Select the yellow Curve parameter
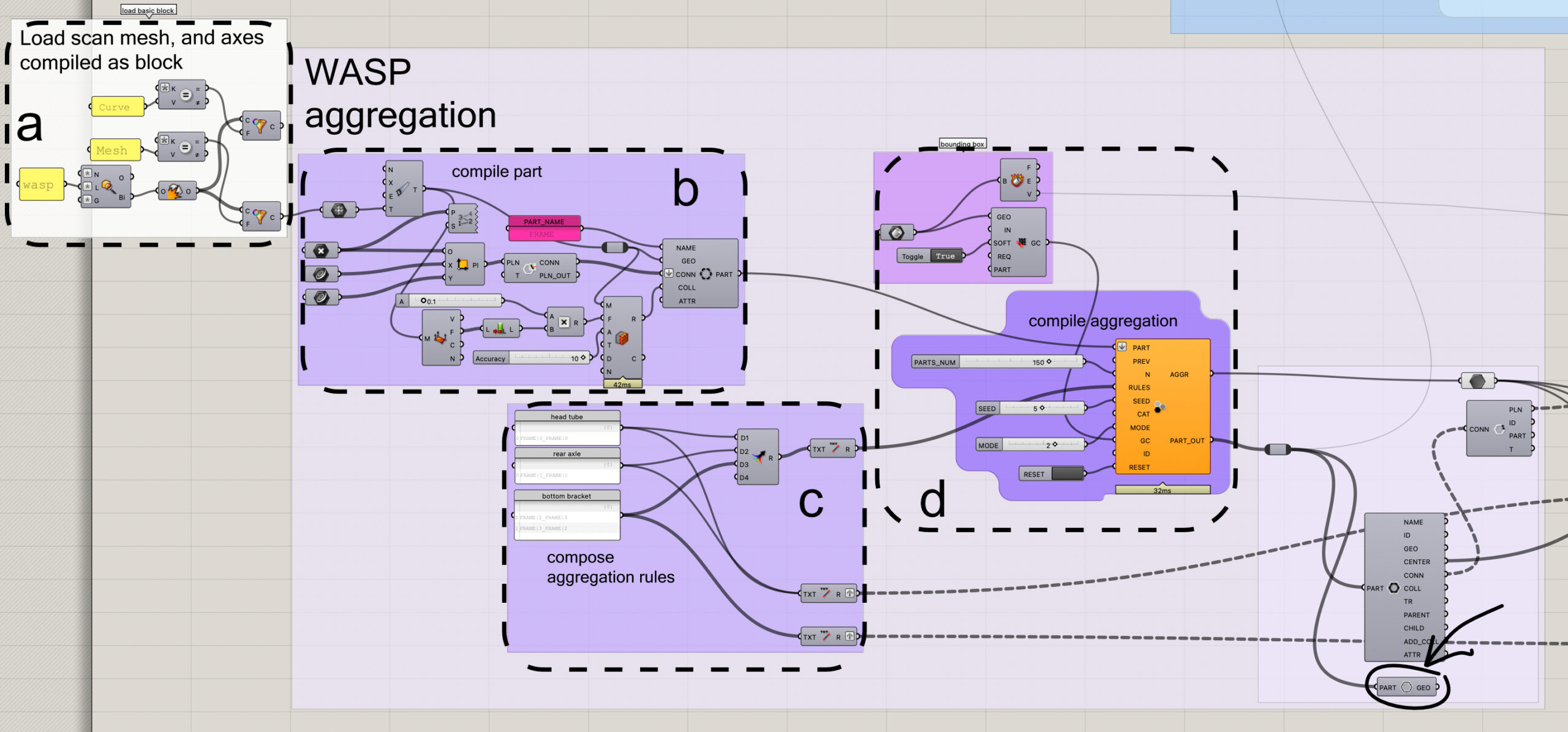This screenshot has height=732, width=1568. click(x=118, y=107)
